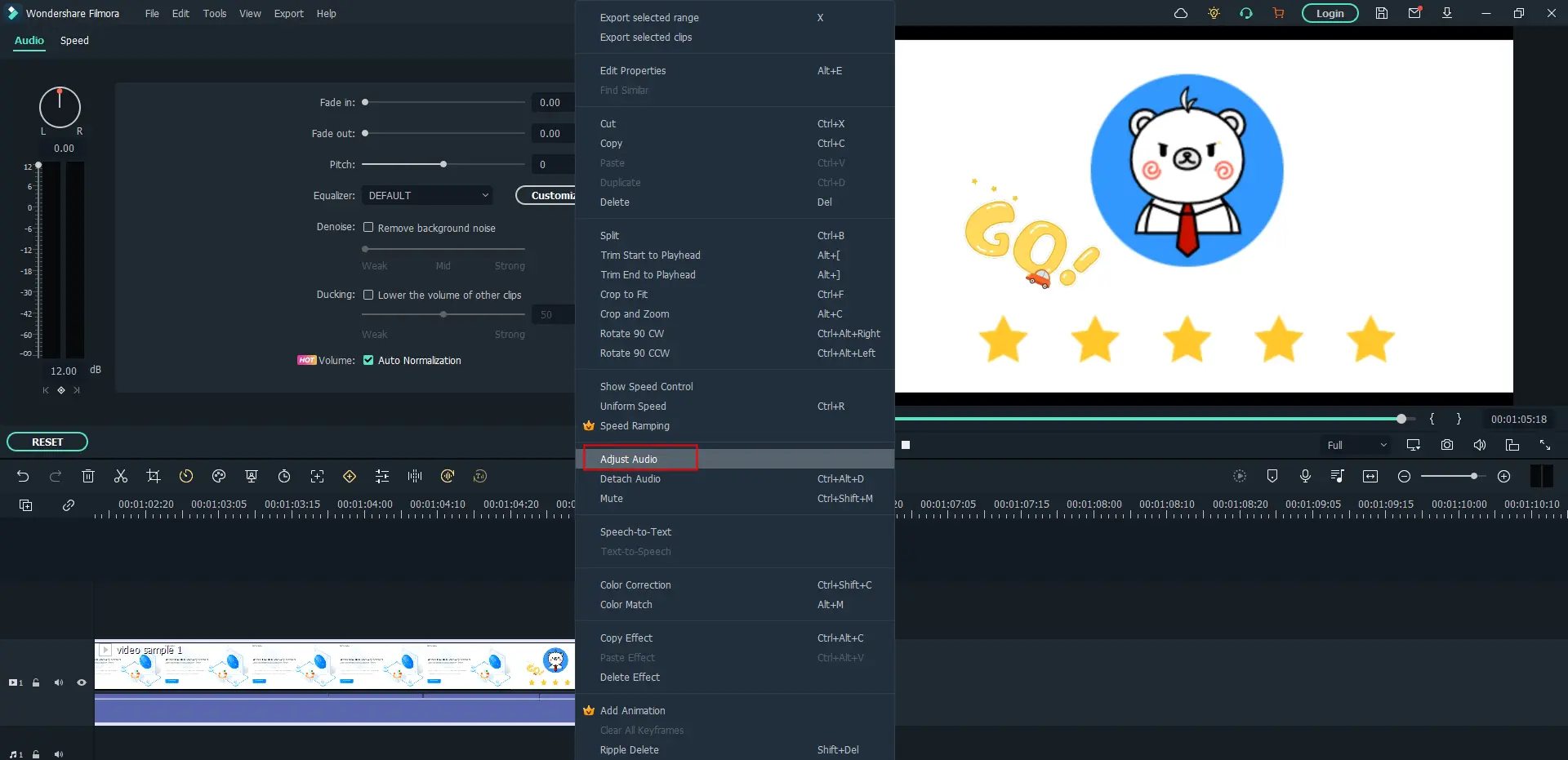The height and width of the screenshot is (760, 1568).
Task: Open the Duration stopwatch icon
Action: point(284,476)
